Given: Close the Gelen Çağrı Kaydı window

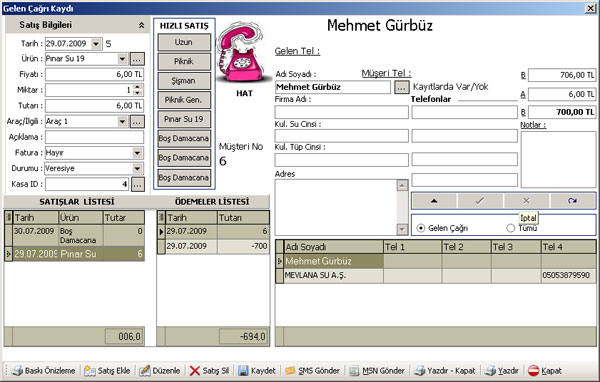Looking at the screenshot, I should [x=590, y=8].
